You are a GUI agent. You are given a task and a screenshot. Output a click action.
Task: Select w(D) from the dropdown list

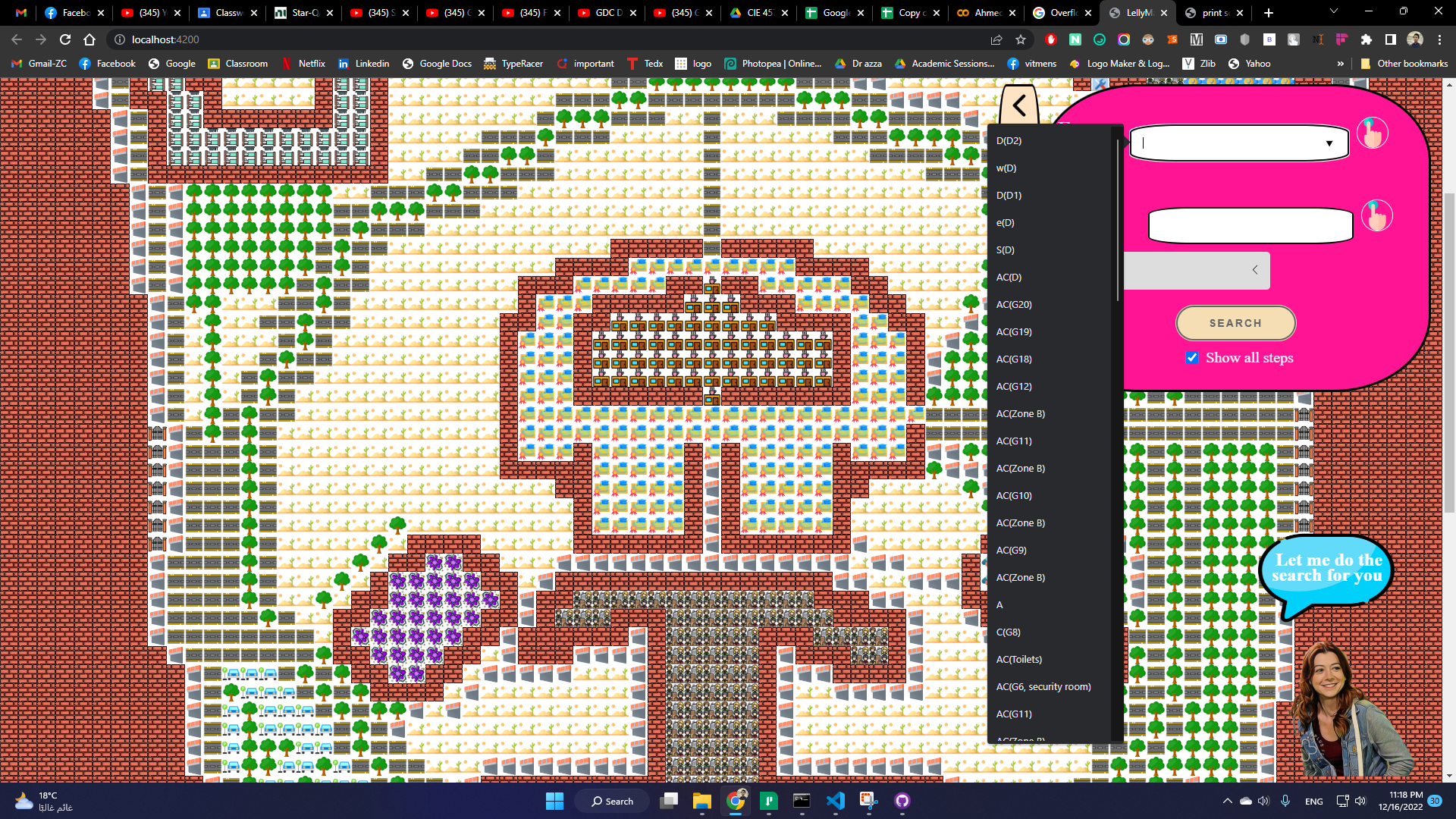coord(1050,168)
